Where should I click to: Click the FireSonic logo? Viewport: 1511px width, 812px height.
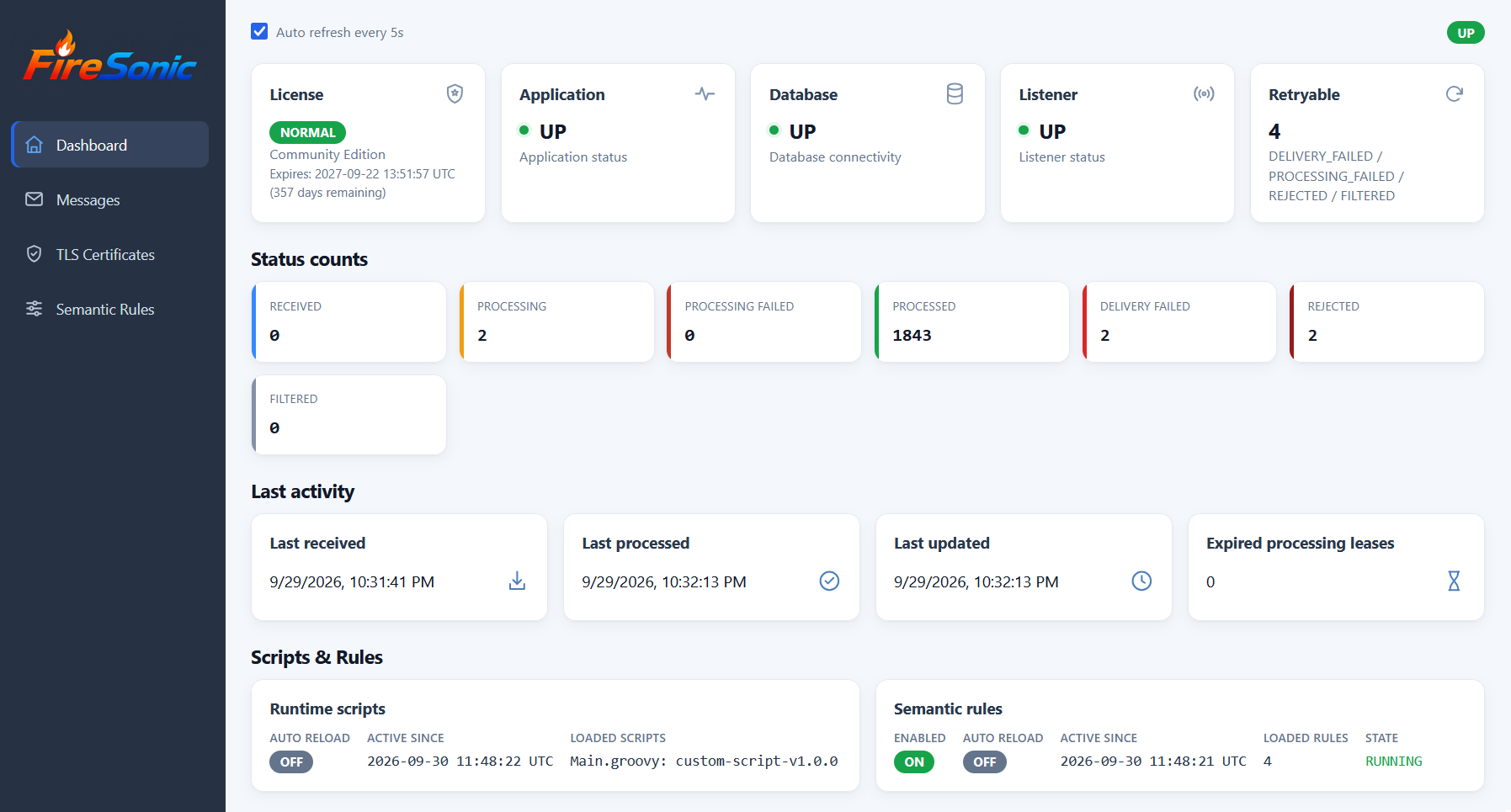click(x=110, y=57)
